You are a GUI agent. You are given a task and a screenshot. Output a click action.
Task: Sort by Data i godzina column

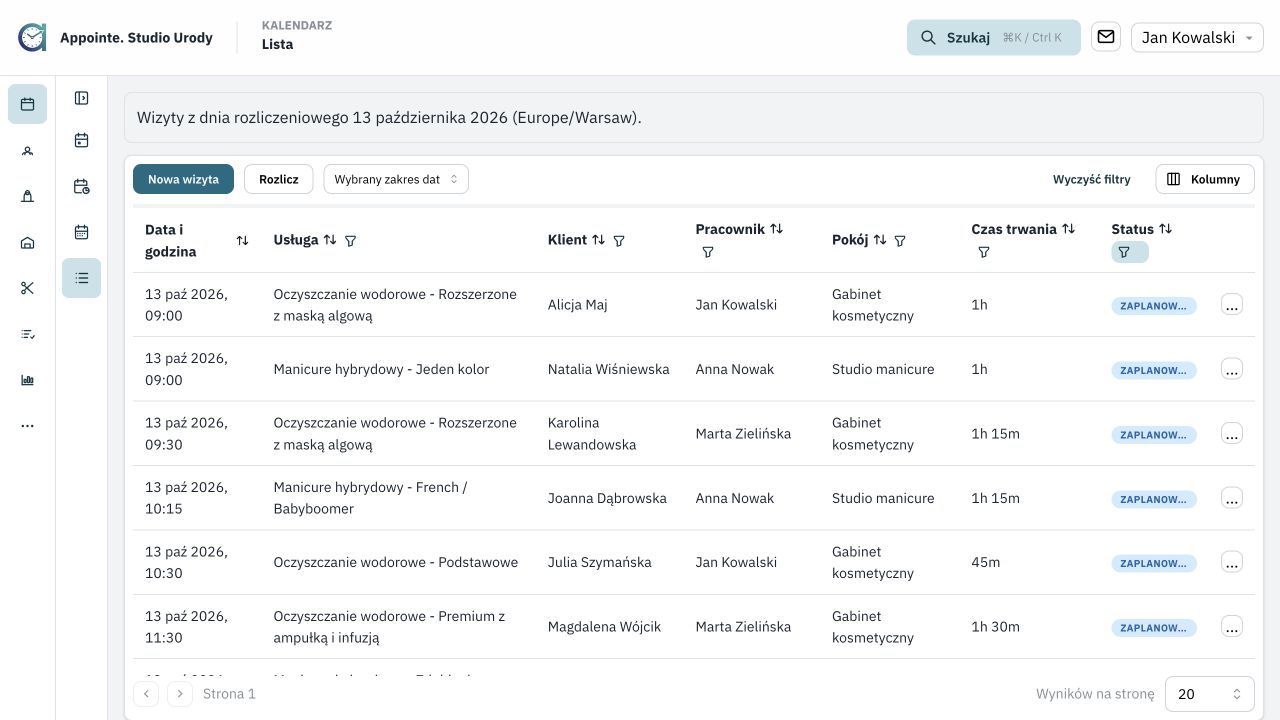(x=242, y=241)
